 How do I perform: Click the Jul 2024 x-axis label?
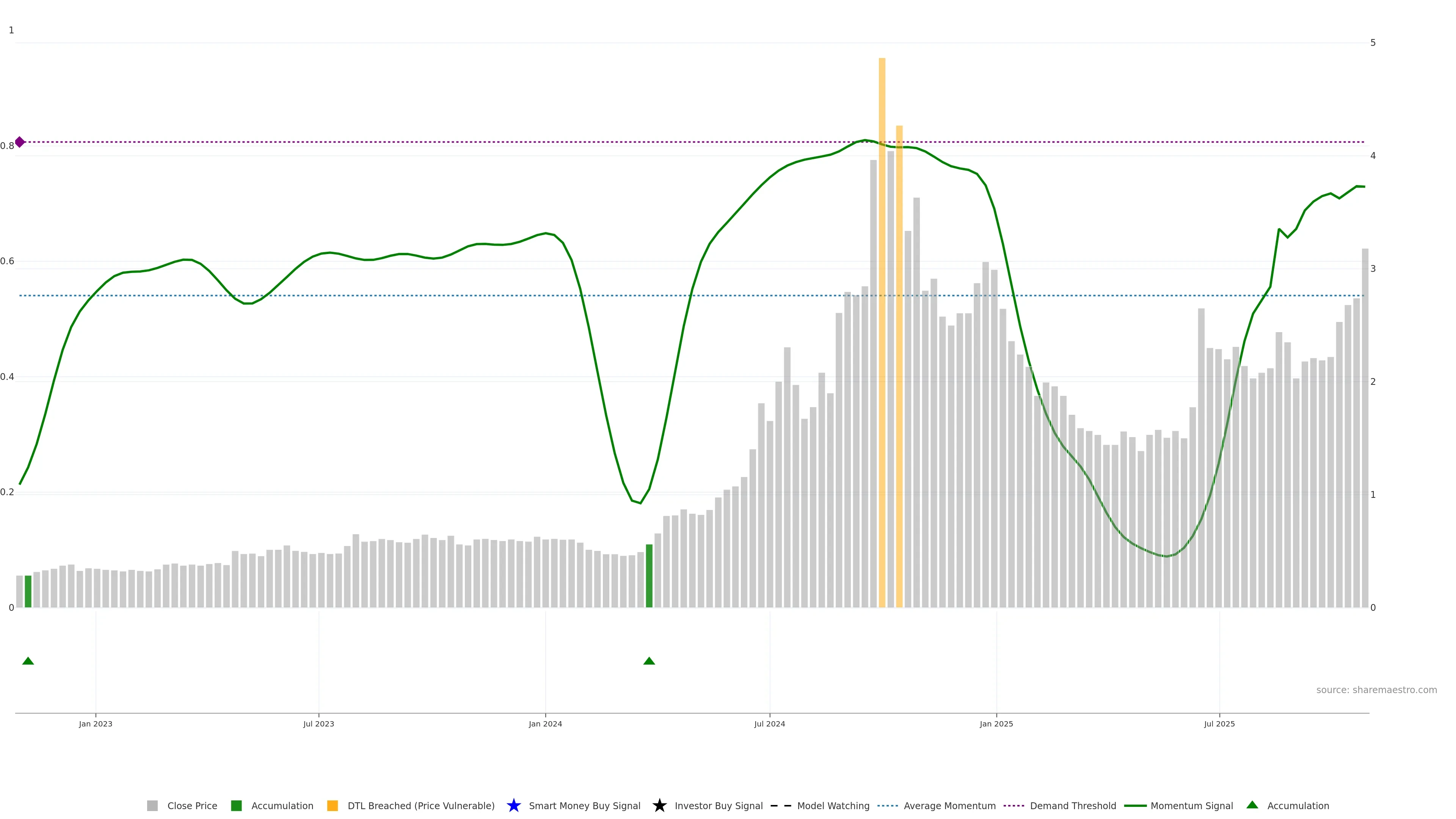769,724
